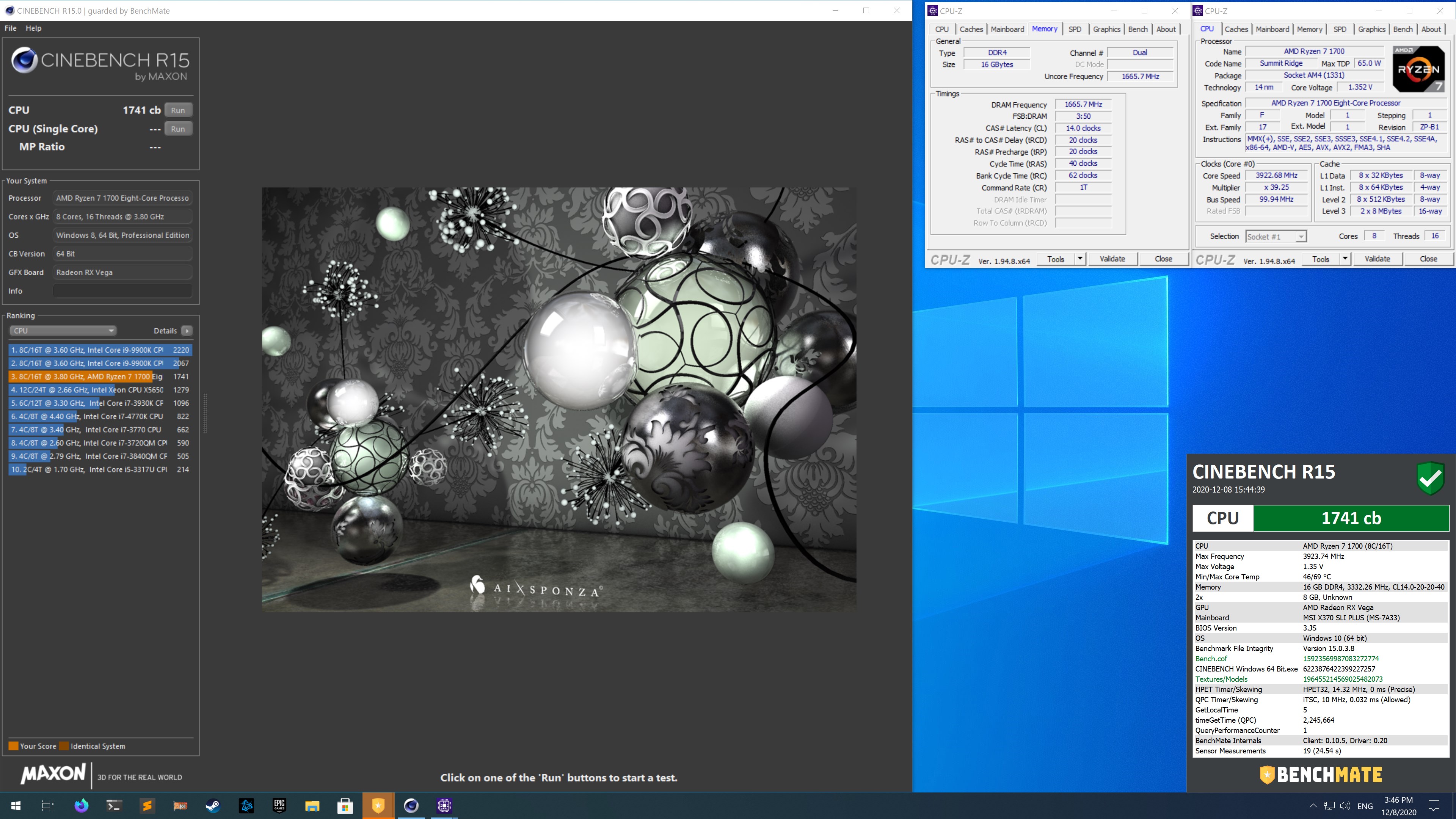Open the notification center icon

(x=1433, y=805)
